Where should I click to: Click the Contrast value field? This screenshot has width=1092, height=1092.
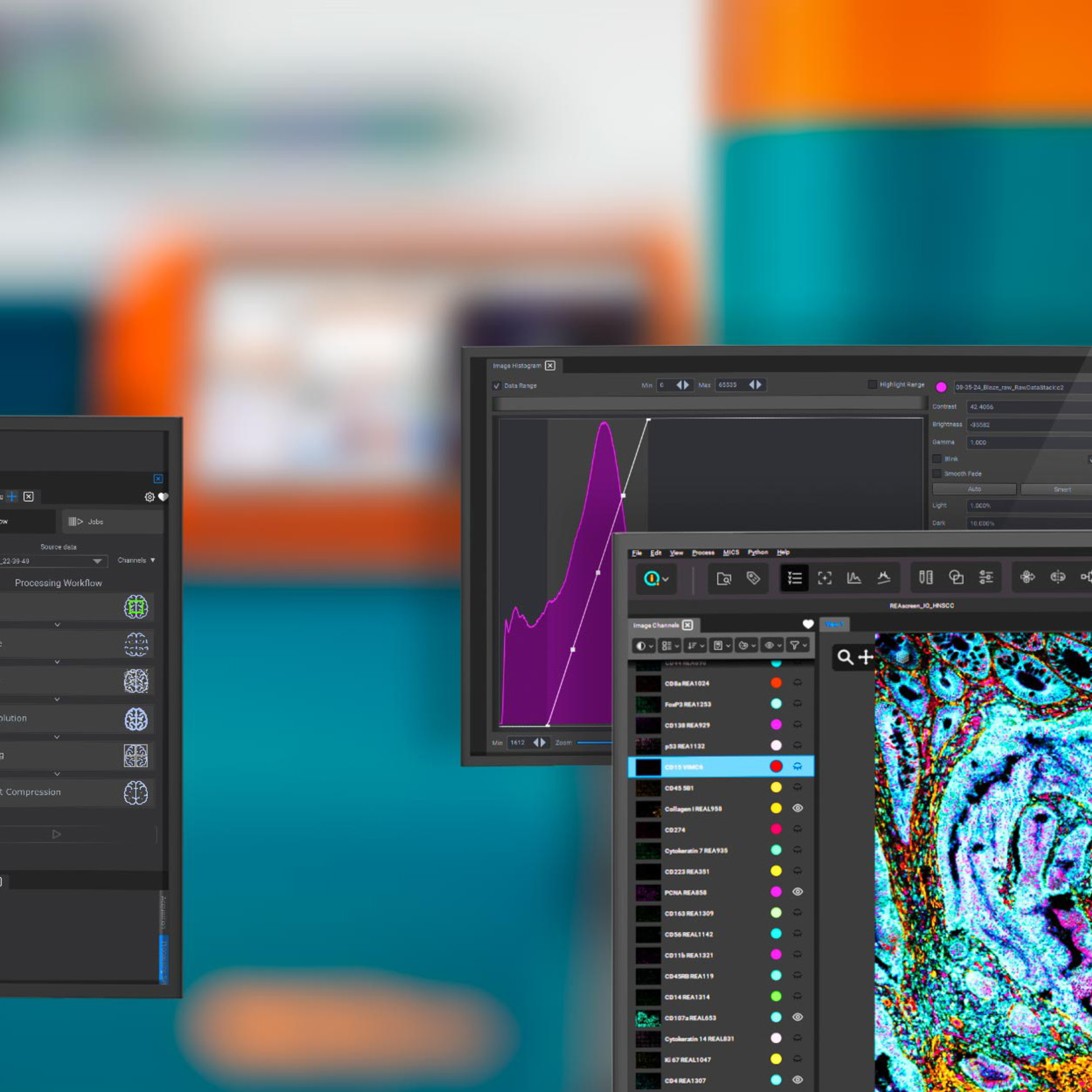click(1029, 407)
